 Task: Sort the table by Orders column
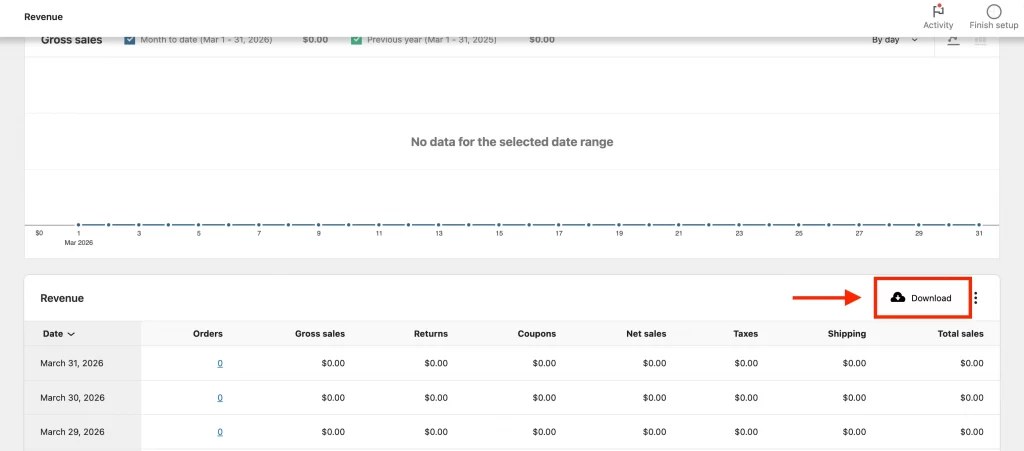(207, 334)
